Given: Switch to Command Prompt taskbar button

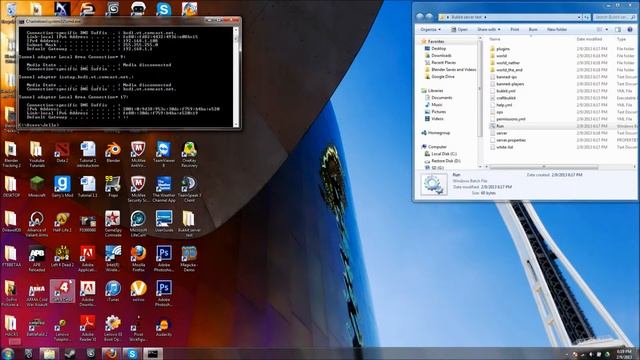Looking at the screenshot, I should point(153,353).
